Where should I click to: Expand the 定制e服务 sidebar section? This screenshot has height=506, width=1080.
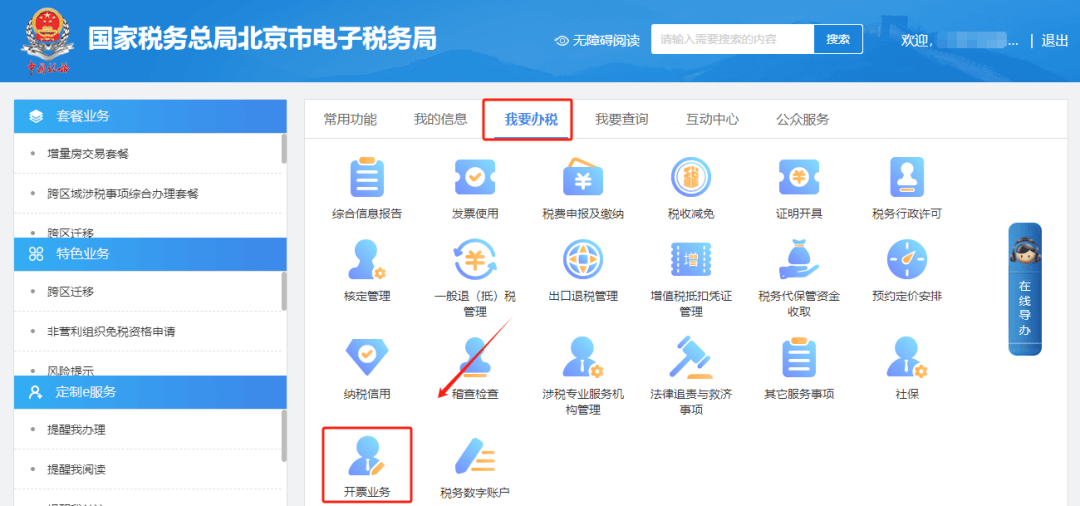148,392
